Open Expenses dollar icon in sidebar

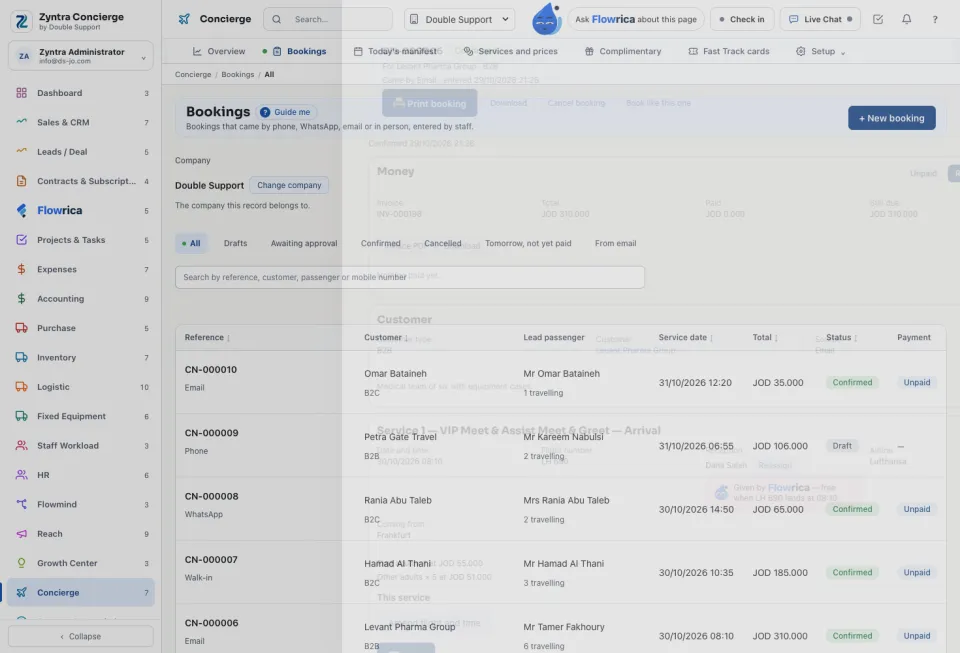21,269
